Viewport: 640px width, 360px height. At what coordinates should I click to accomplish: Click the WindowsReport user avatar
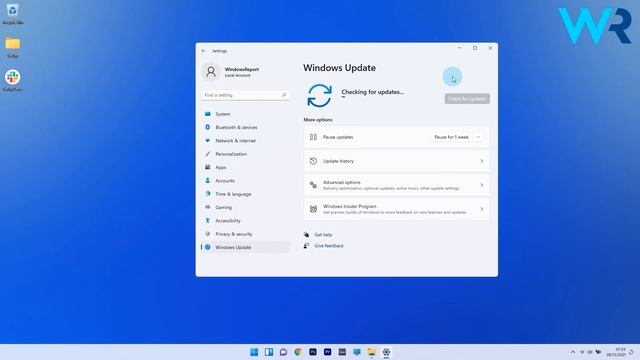click(211, 72)
